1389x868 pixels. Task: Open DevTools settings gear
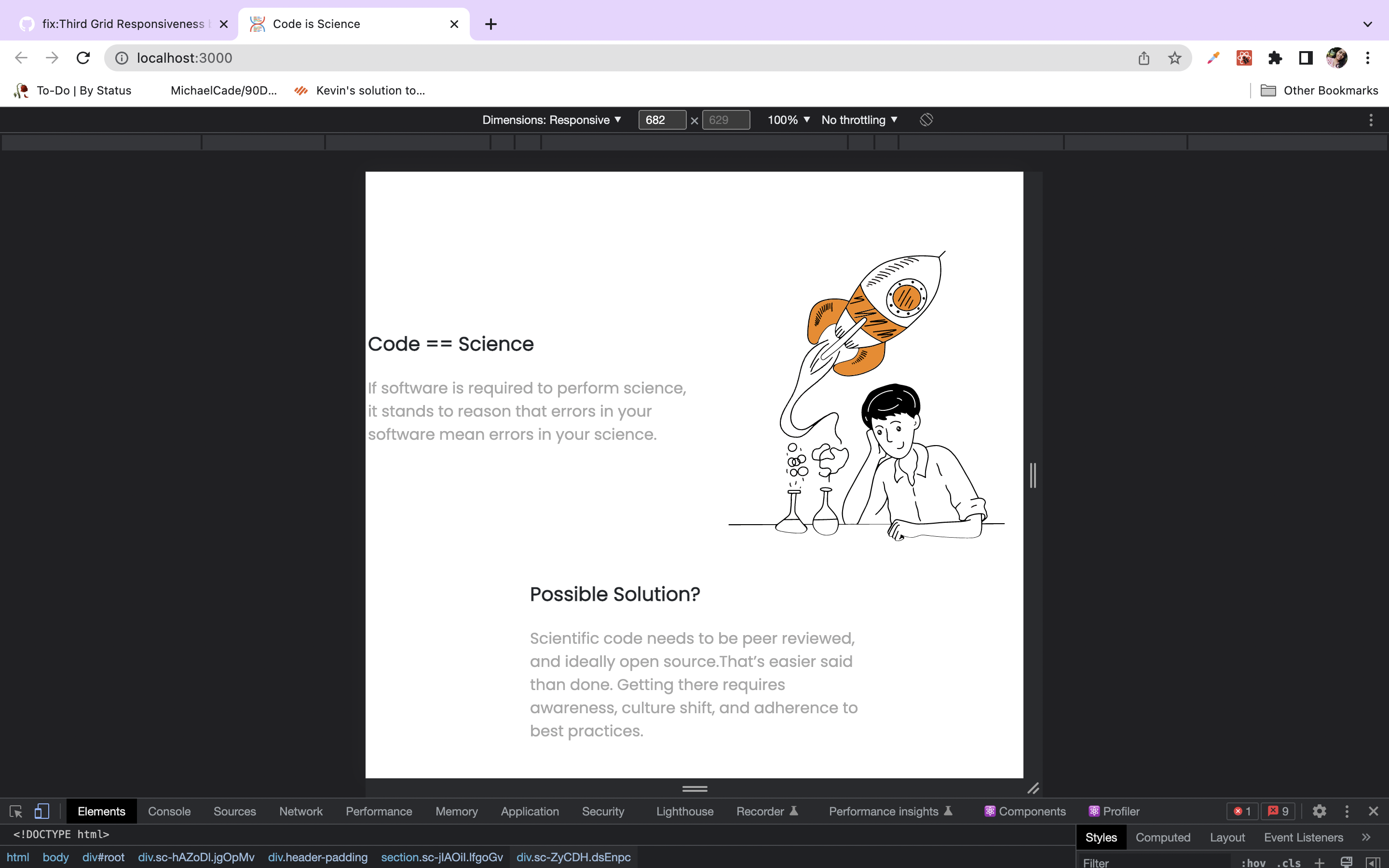coord(1319,811)
